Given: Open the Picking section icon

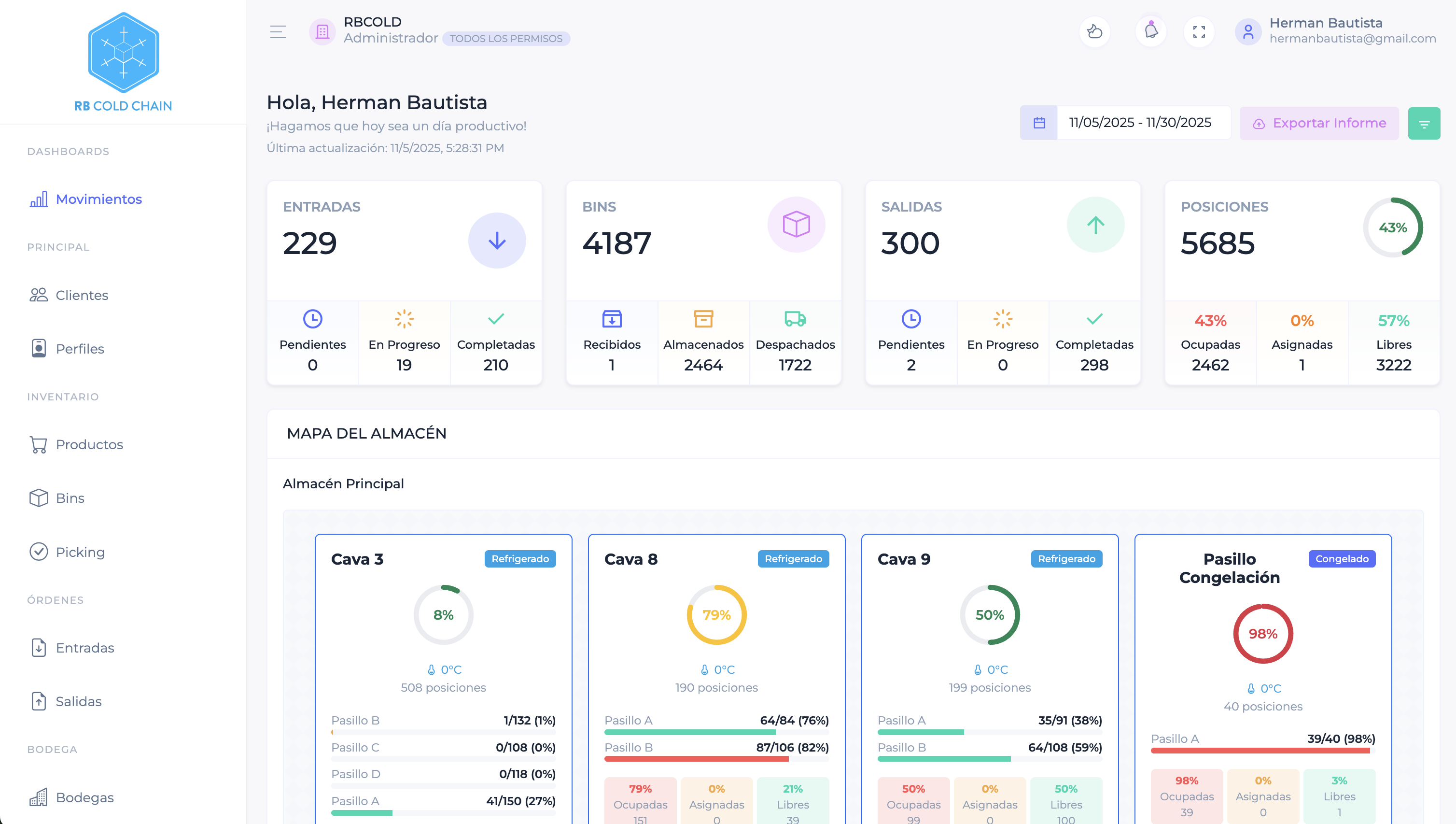Looking at the screenshot, I should click(x=38, y=551).
